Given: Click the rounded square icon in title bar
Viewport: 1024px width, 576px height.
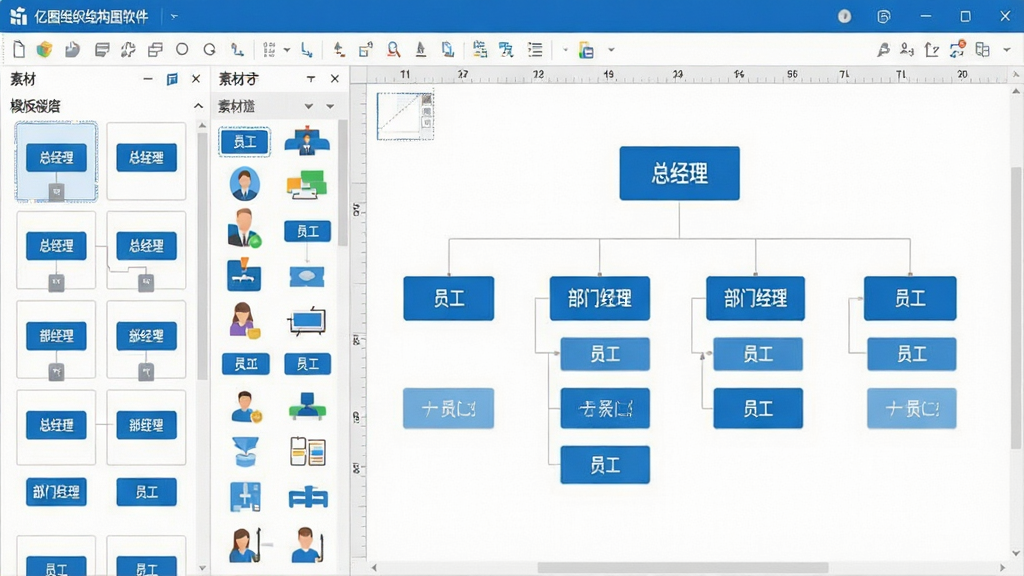Looking at the screenshot, I should tap(884, 16).
